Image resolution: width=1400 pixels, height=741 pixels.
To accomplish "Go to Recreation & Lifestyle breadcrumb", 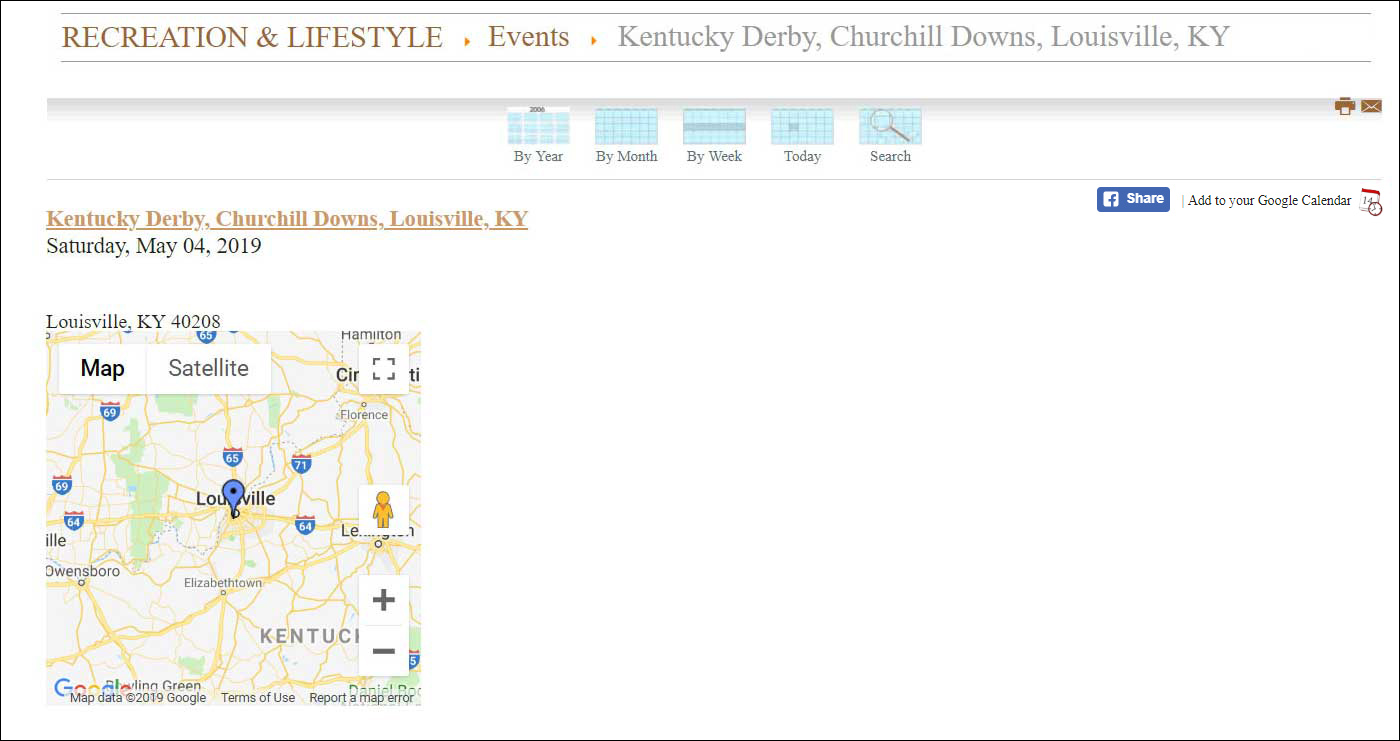I will [x=252, y=38].
